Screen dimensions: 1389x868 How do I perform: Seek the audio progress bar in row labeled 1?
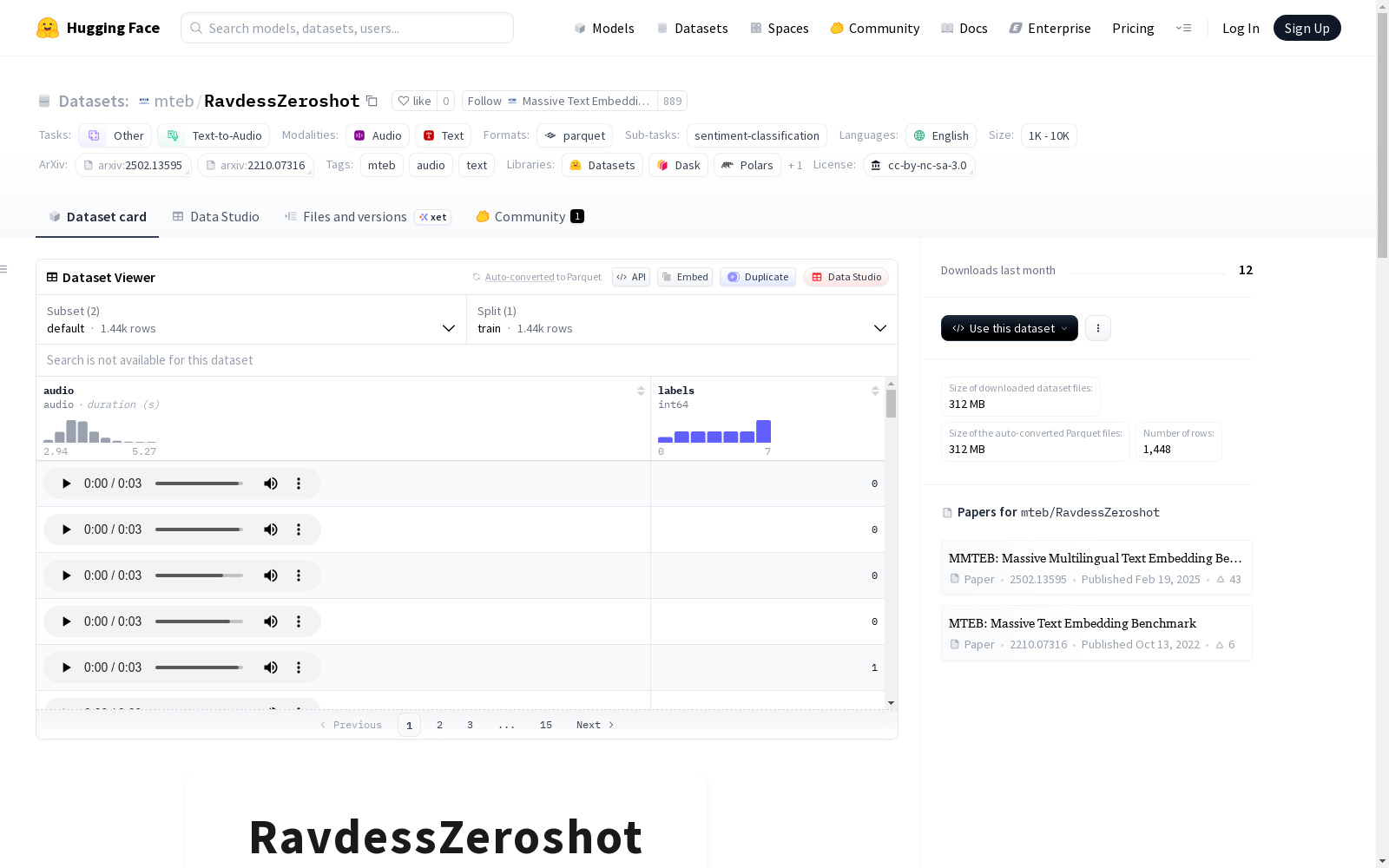[x=199, y=667]
